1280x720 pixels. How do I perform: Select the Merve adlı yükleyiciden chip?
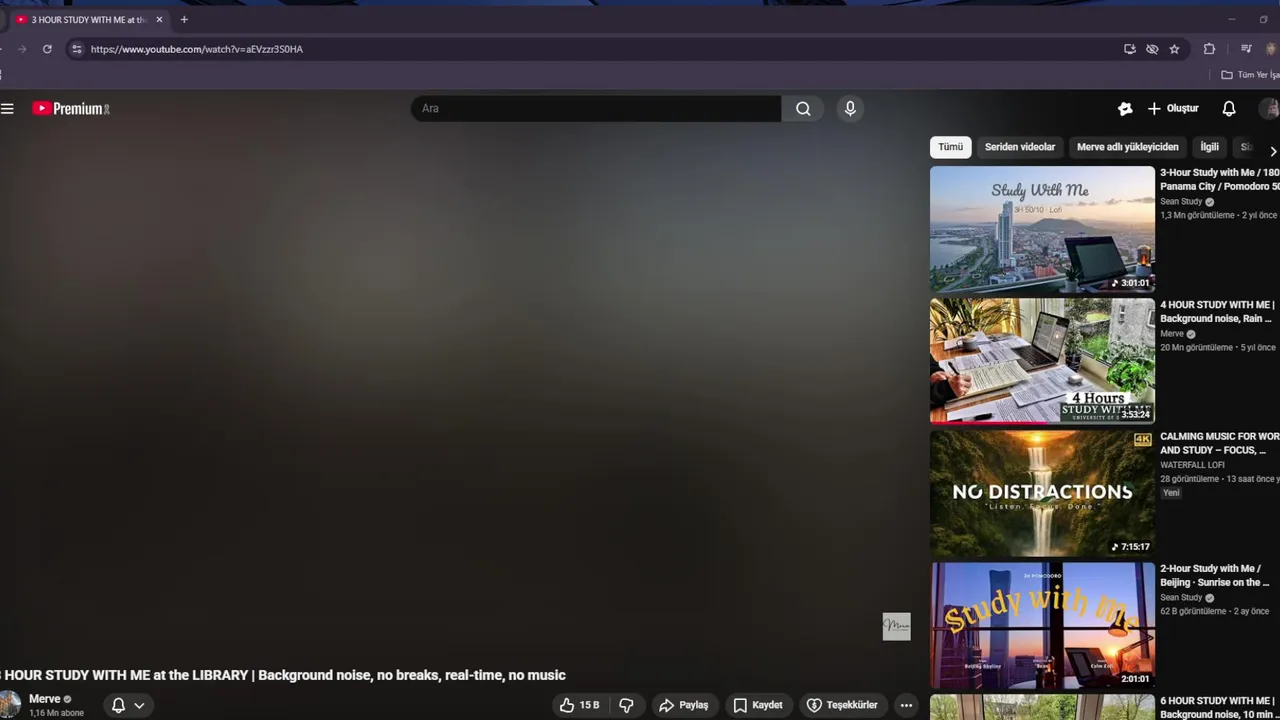coord(1127,147)
